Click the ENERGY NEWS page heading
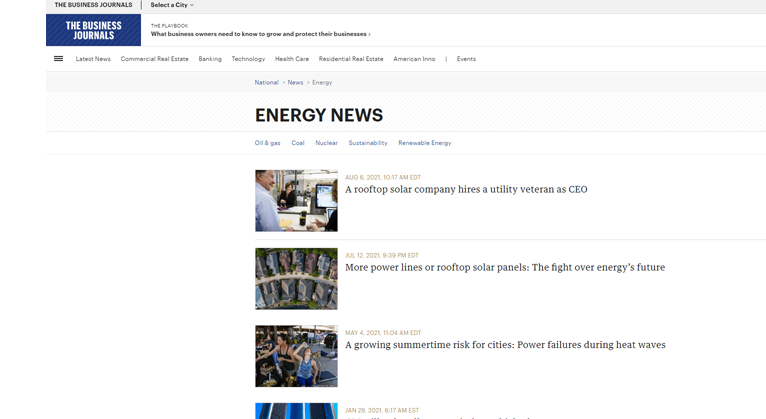This screenshot has width=766, height=419. [x=319, y=115]
